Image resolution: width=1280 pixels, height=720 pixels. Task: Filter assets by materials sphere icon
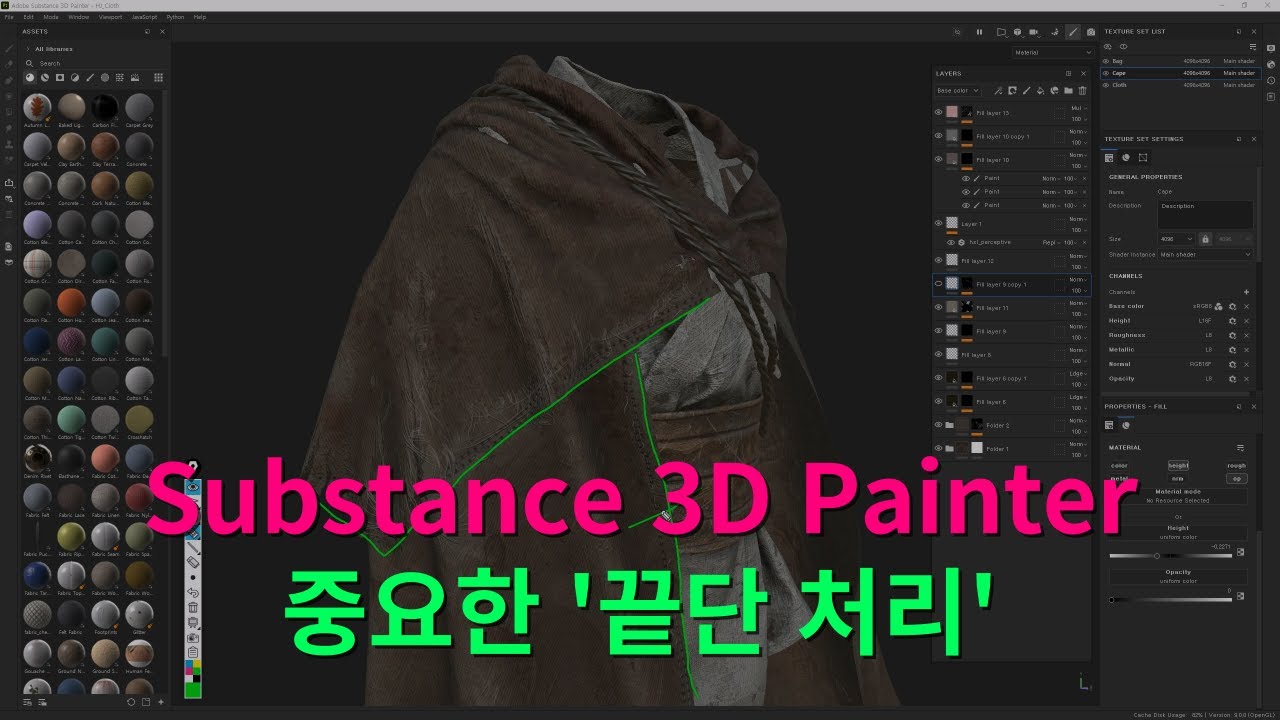[30, 77]
